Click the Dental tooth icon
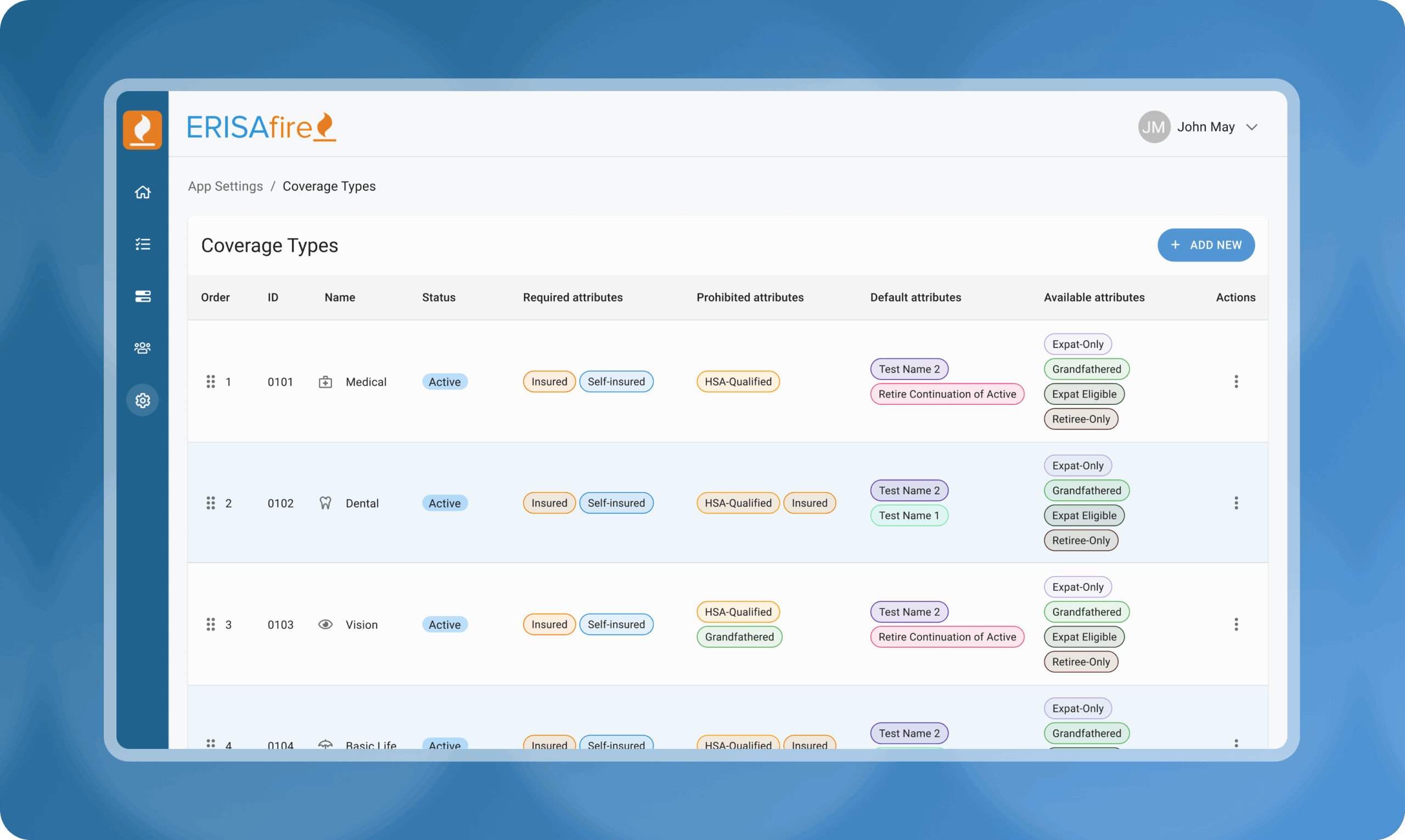 click(325, 503)
